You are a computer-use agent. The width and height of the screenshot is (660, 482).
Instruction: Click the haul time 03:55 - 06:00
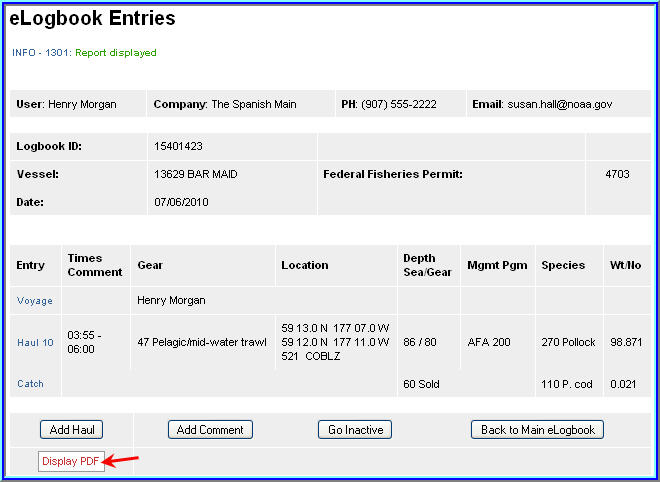point(83,342)
